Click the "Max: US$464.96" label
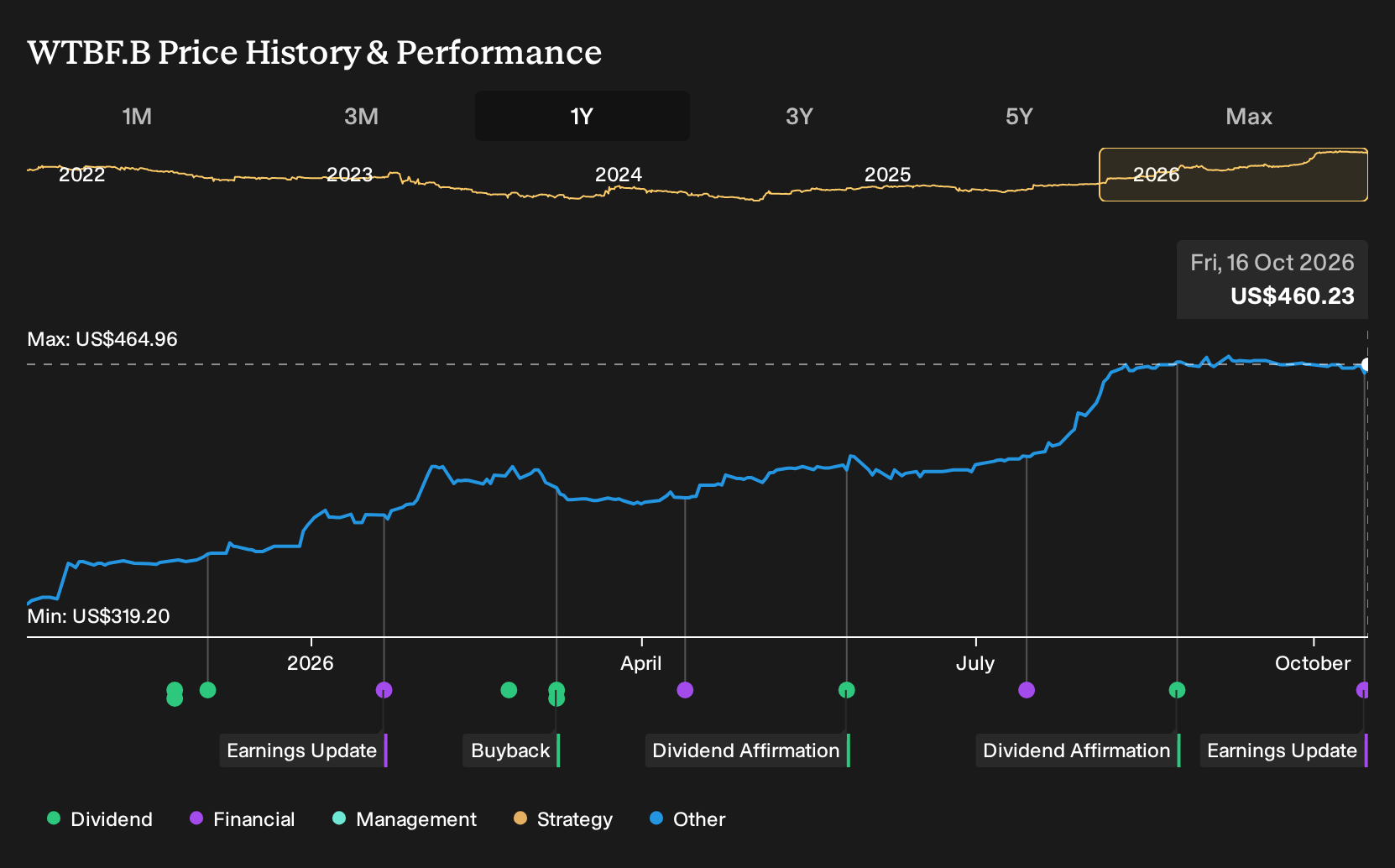 (x=102, y=339)
